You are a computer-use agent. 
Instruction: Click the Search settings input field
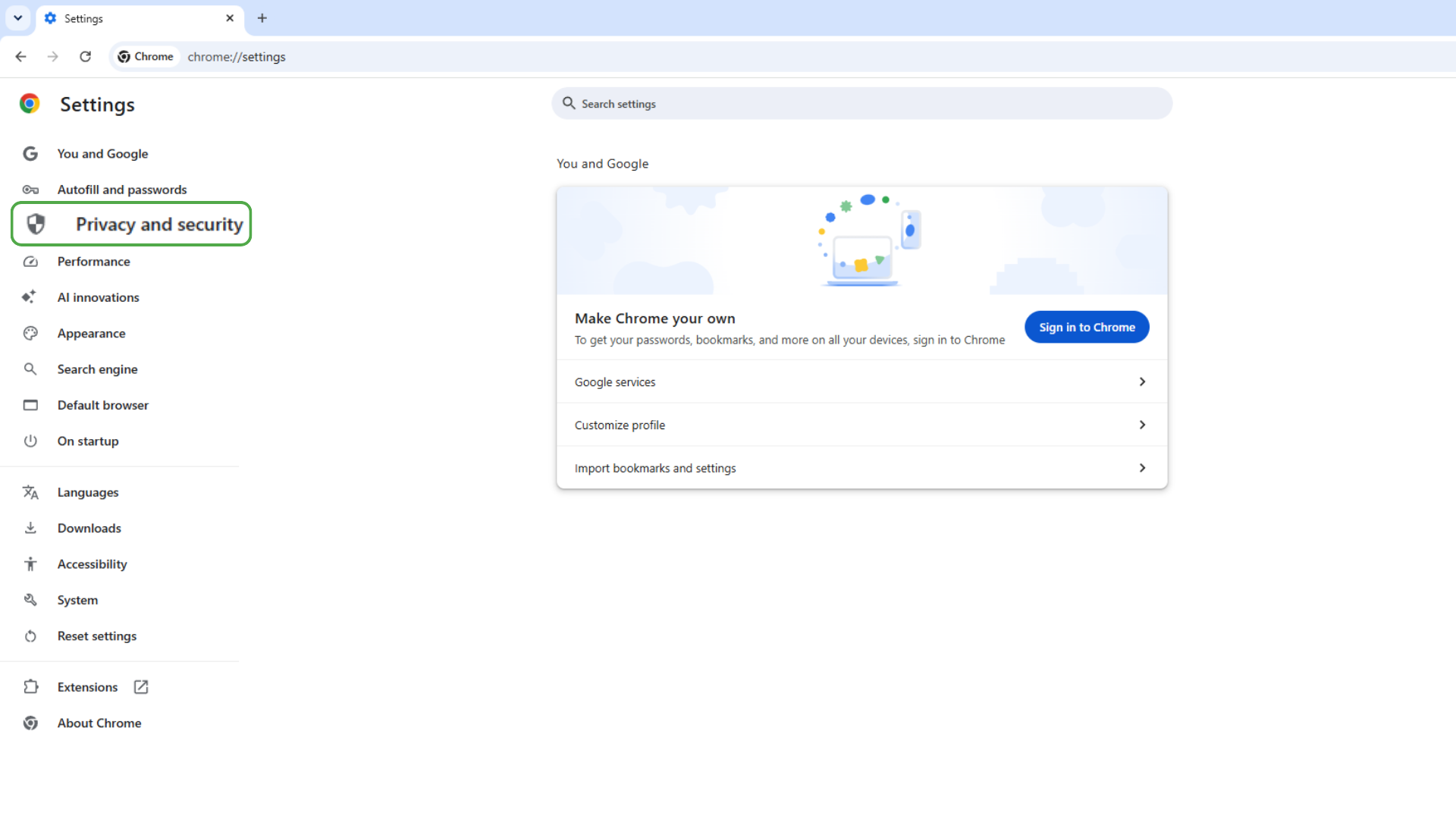pos(861,103)
